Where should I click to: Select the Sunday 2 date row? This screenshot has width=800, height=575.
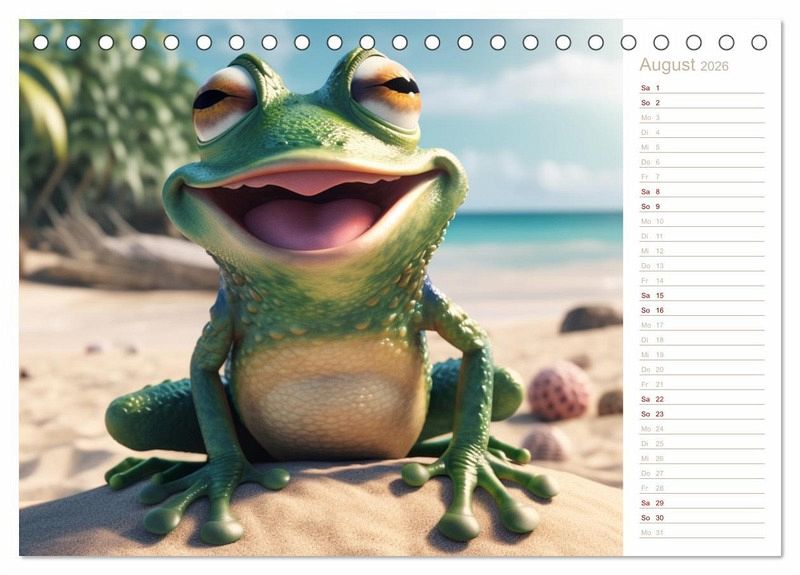701,103
